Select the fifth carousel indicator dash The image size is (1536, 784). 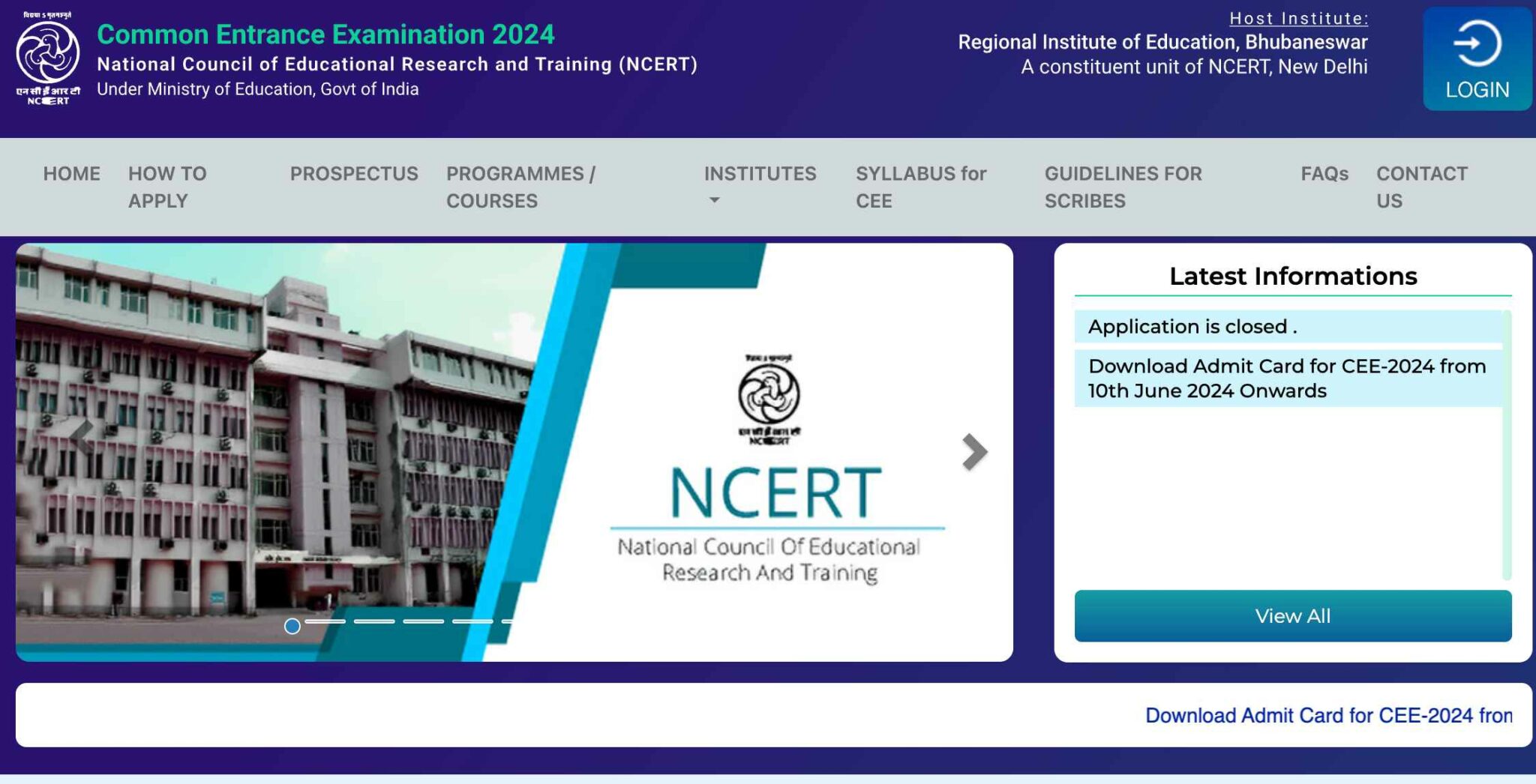[x=472, y=621]
